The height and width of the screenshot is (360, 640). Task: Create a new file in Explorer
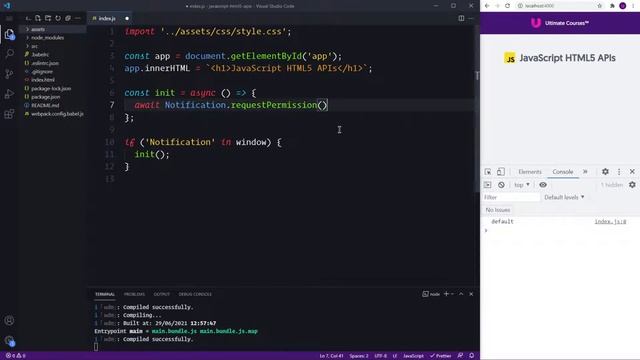click(38, 18)
